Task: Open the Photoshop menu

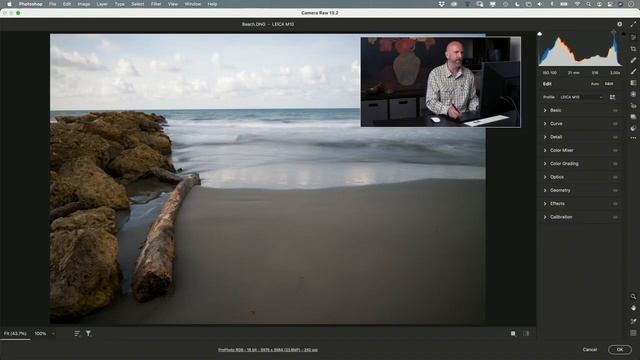Action: coord(31,4)
